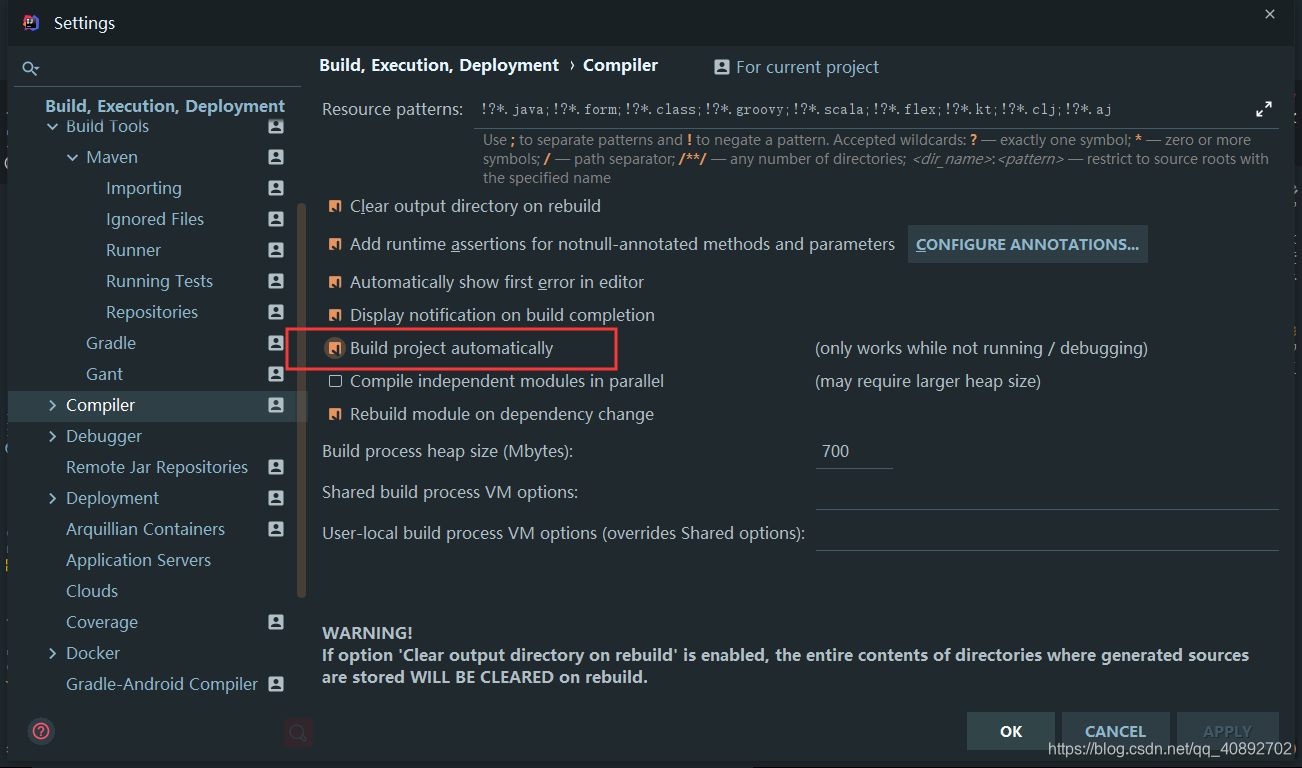
Task: Click Build, Execution, Deployment breadcrumb link
Action: 439,65
